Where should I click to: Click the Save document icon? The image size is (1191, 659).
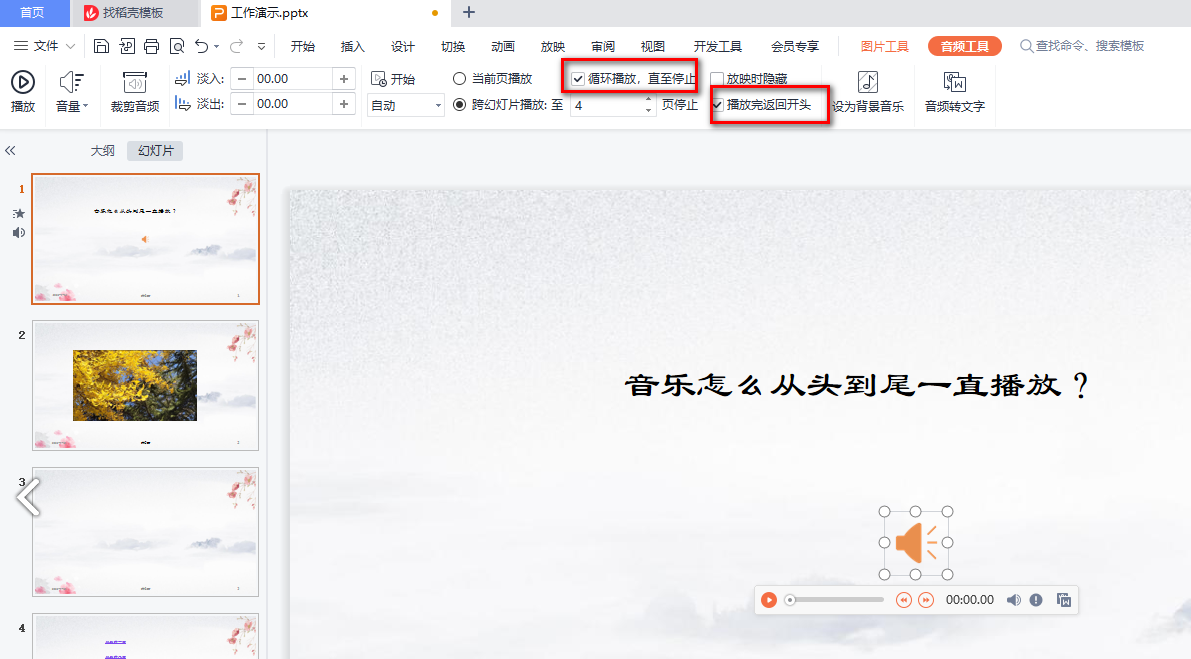[x=103, y=45]
